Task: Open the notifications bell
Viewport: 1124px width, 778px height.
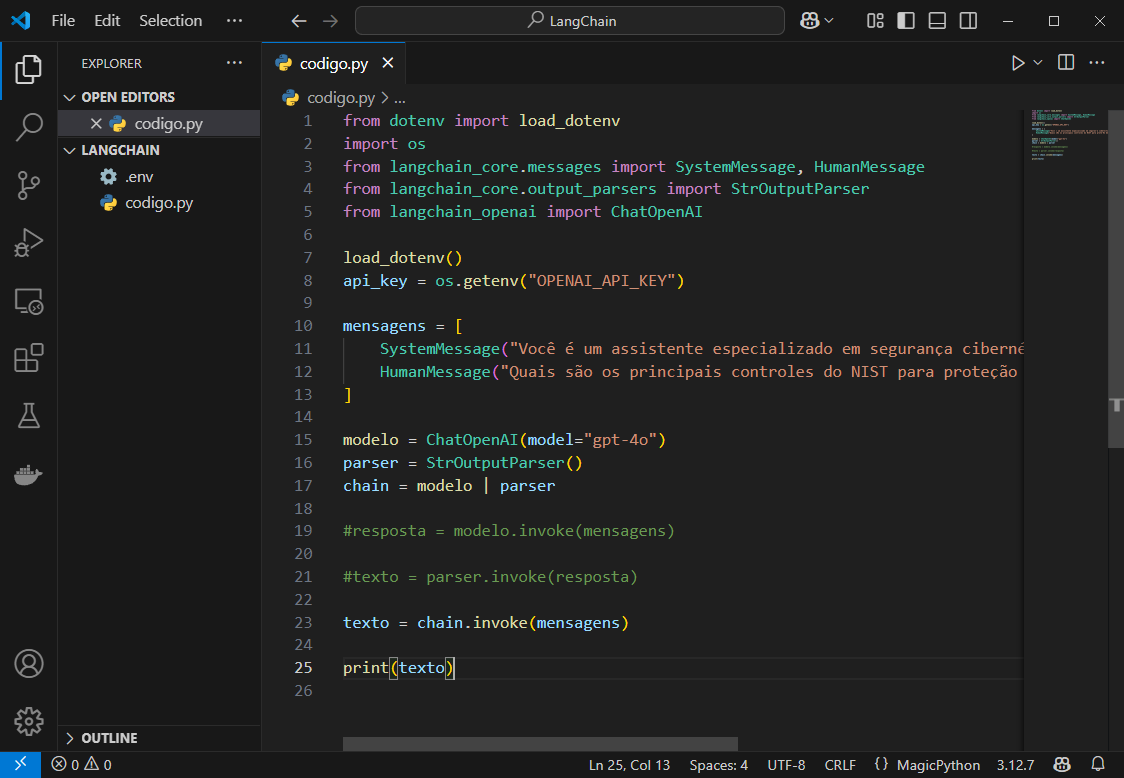Action: coord(1098,765)
